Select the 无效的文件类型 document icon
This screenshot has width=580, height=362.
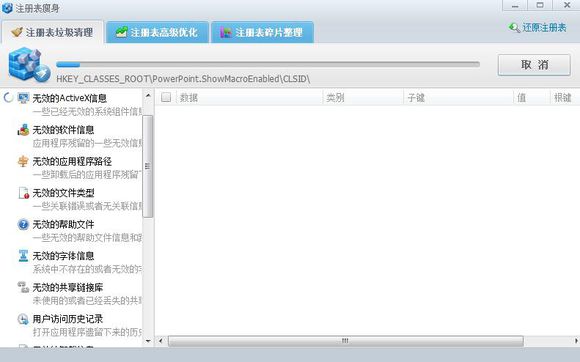click(x=24, y=193)
